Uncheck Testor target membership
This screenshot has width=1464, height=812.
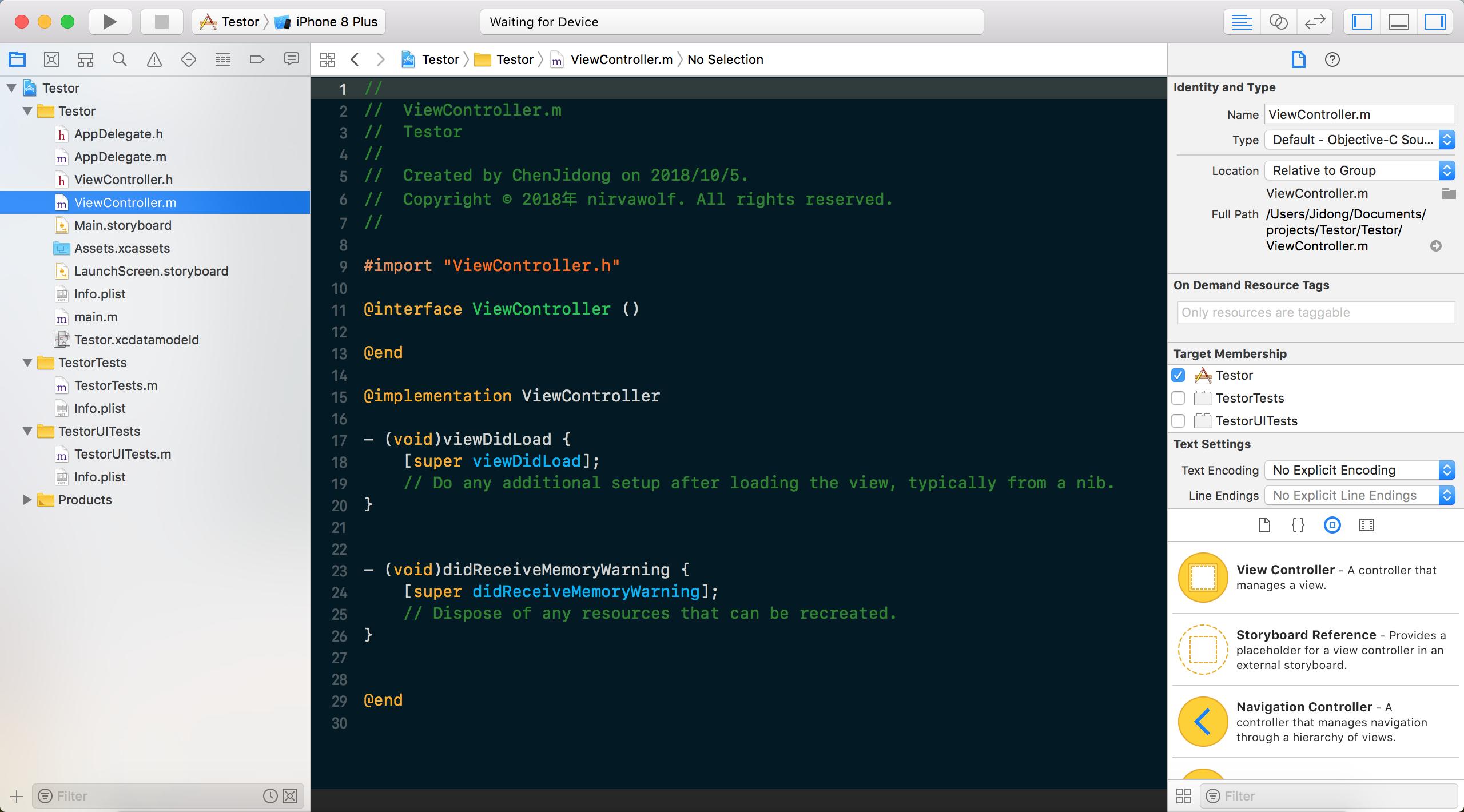1178,375
